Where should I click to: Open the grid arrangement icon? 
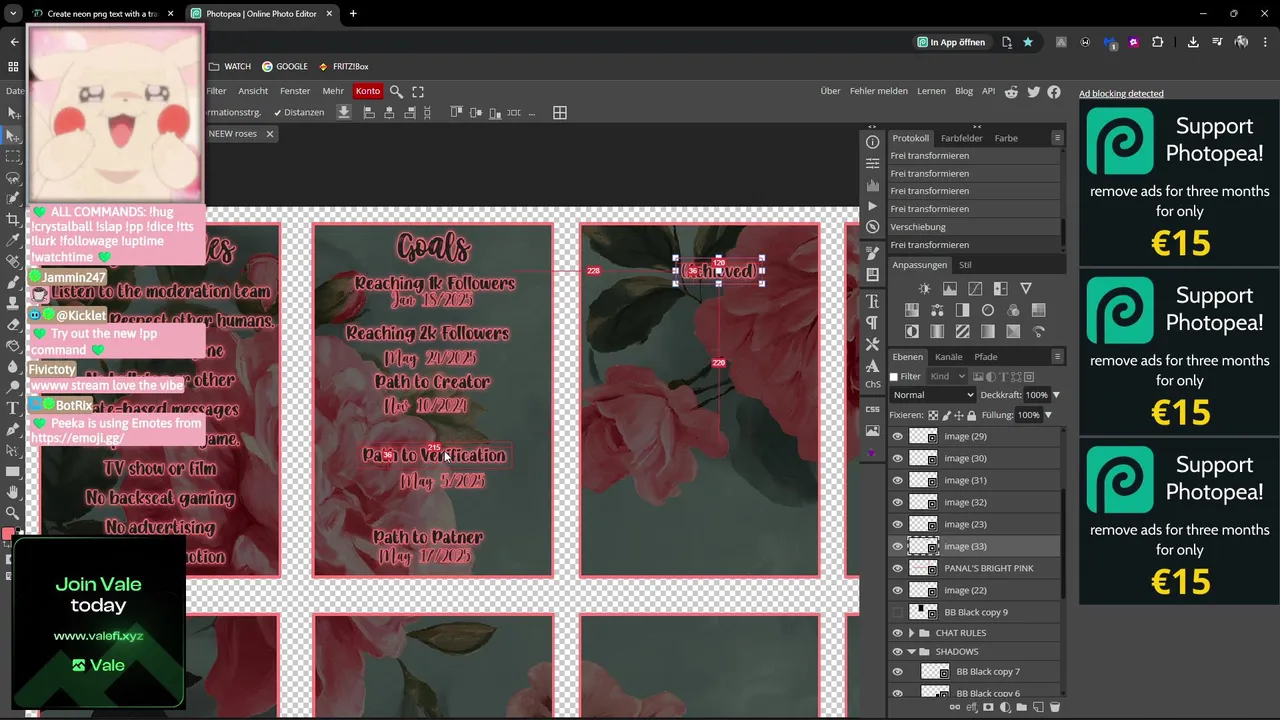[x=560, y=113]
